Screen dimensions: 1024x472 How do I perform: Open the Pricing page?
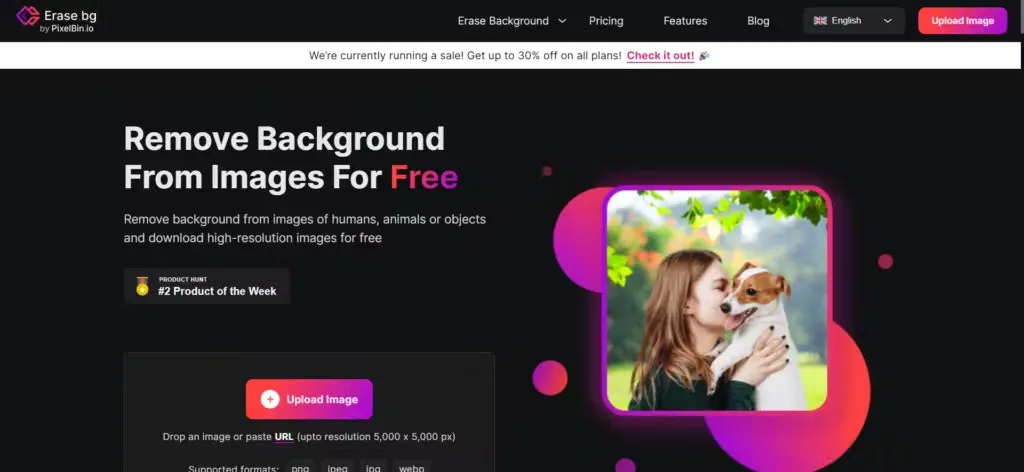tap(606, 21)
